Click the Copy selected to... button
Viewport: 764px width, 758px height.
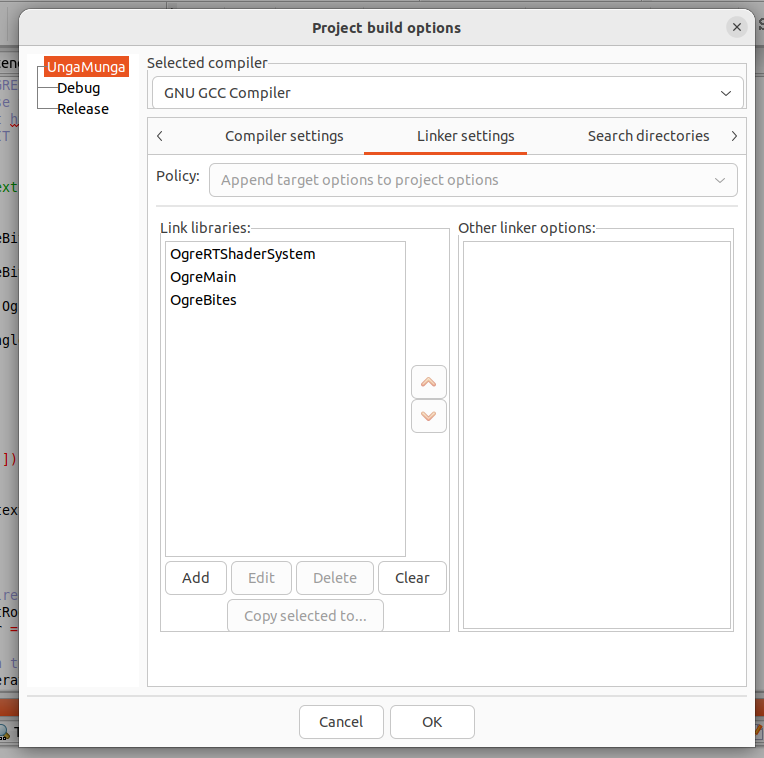point(305,616)
